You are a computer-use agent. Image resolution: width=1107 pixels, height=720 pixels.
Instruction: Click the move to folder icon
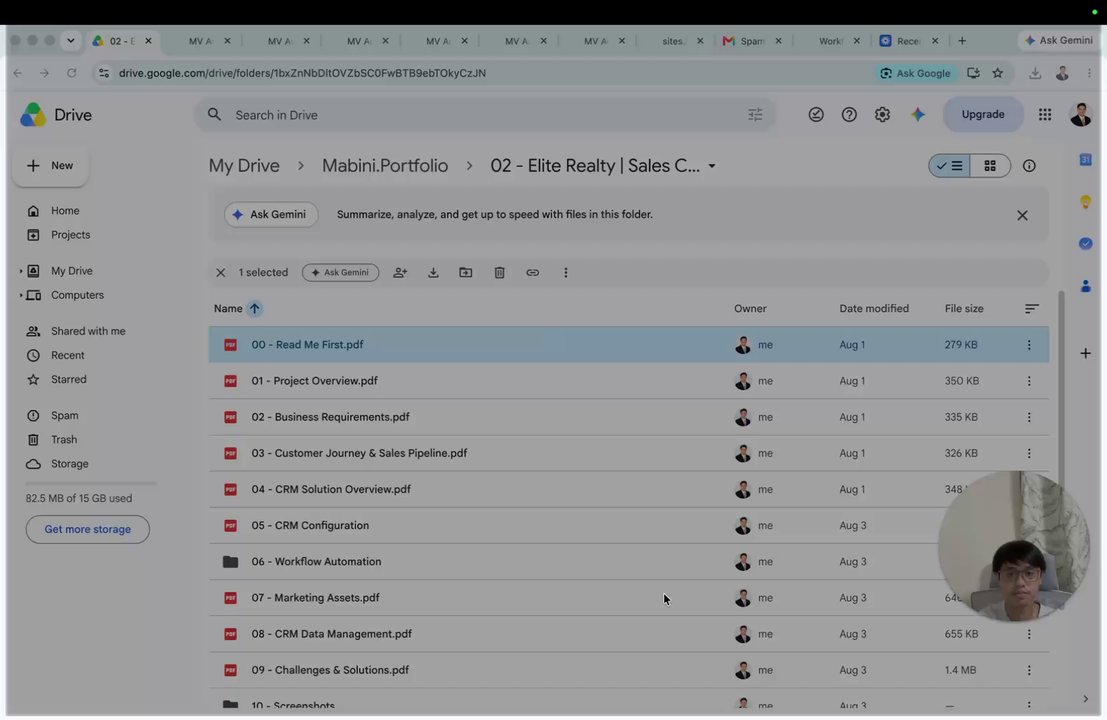[x=465, y=272]
